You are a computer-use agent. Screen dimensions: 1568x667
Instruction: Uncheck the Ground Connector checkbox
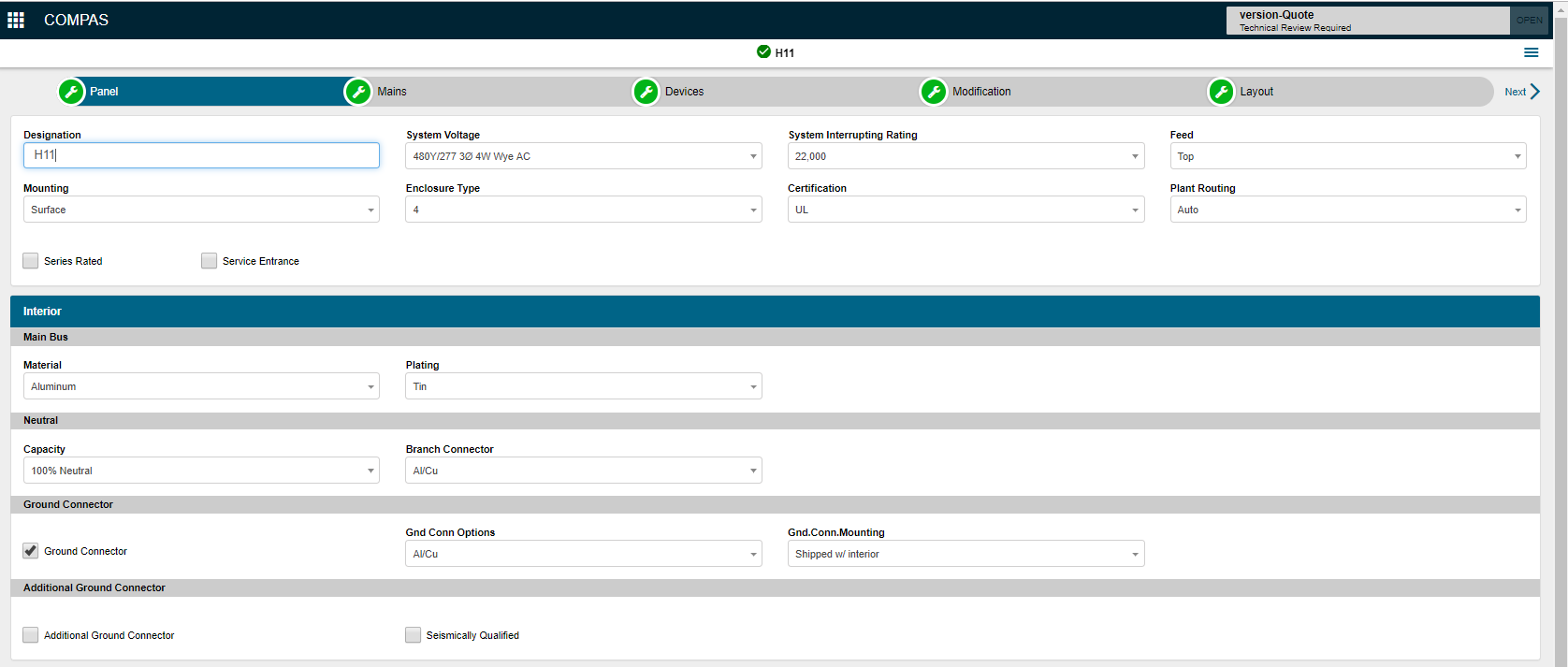pyautogui.click(x=31, y=551)
